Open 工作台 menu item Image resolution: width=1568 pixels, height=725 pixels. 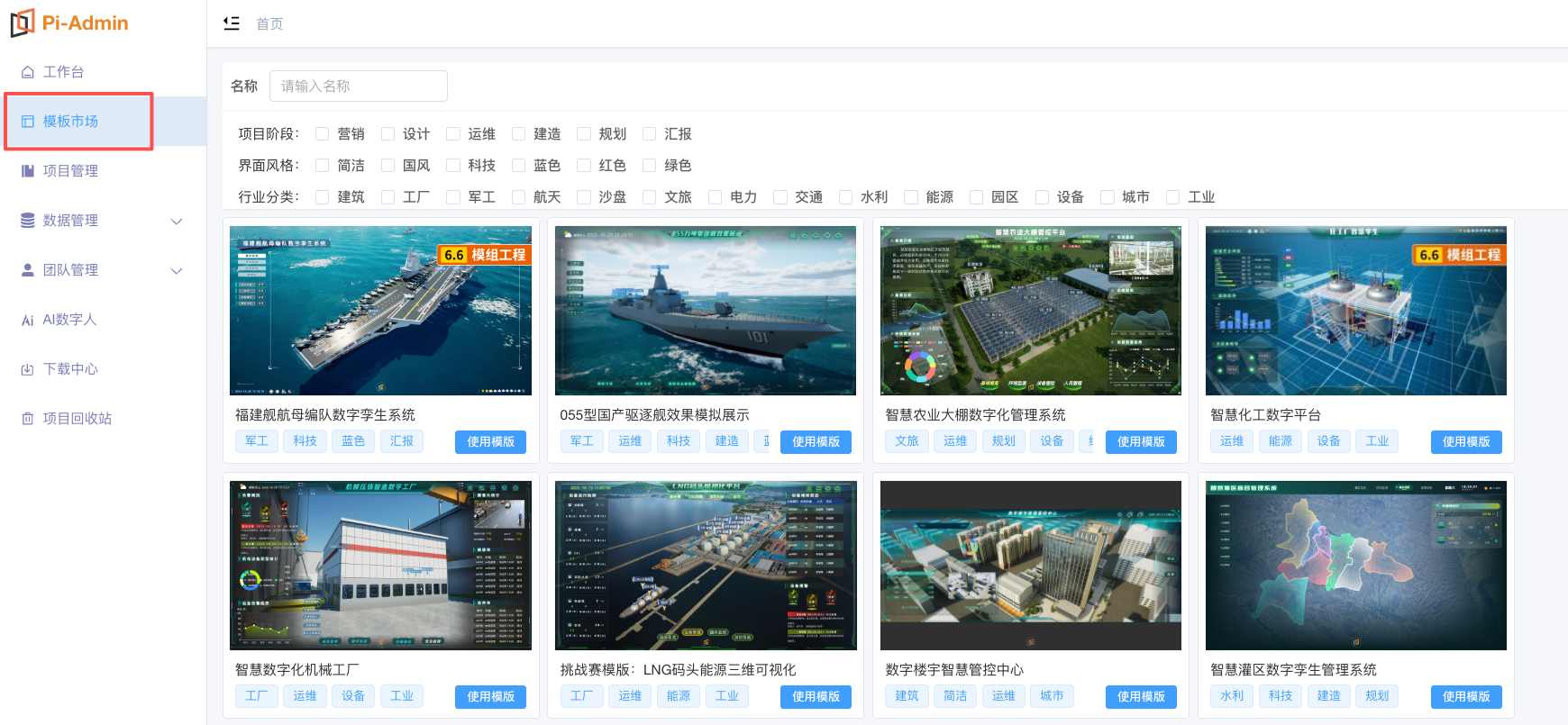[104, 72]
